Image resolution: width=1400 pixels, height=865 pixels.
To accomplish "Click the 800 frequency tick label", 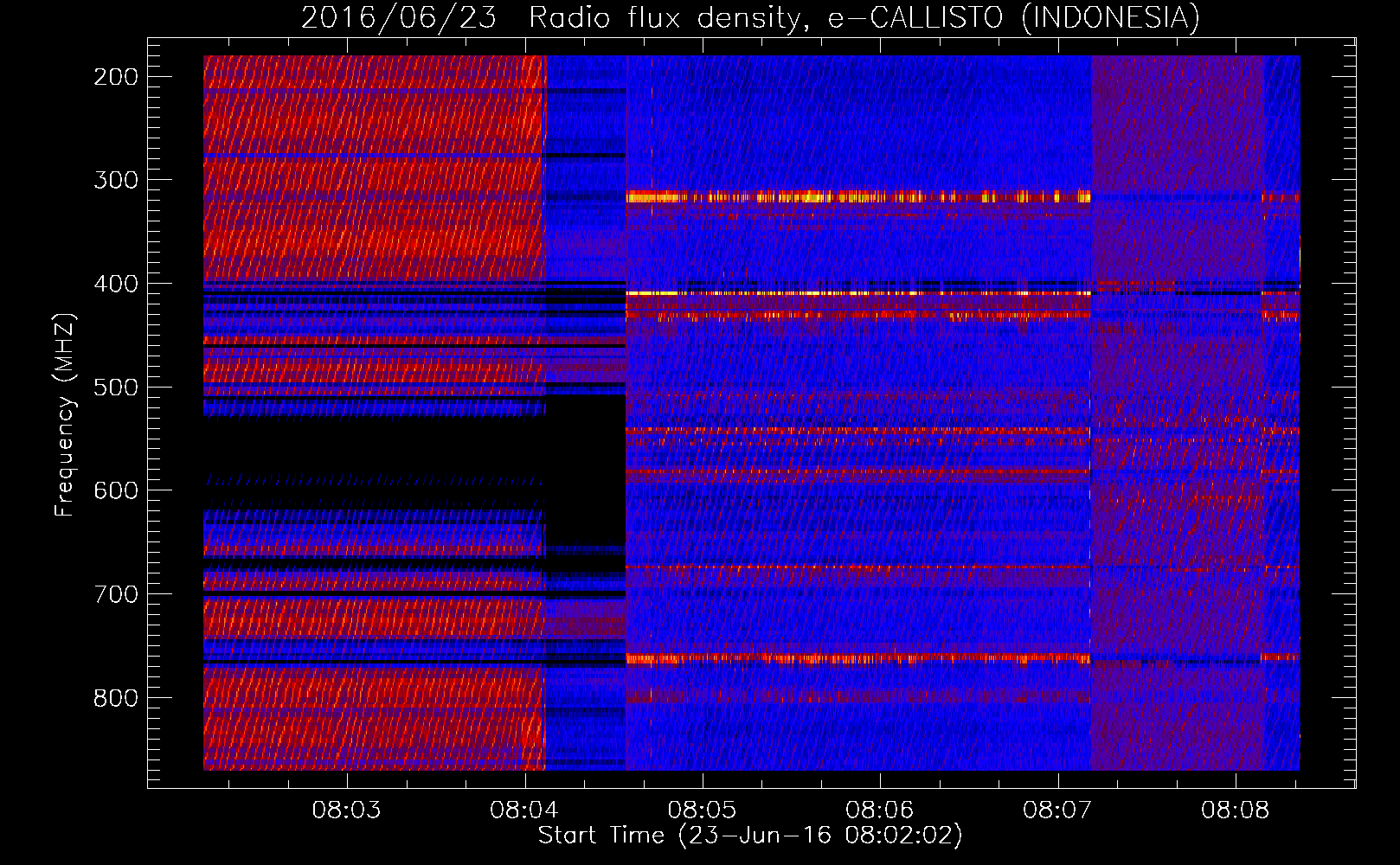I will click(116, 698).
